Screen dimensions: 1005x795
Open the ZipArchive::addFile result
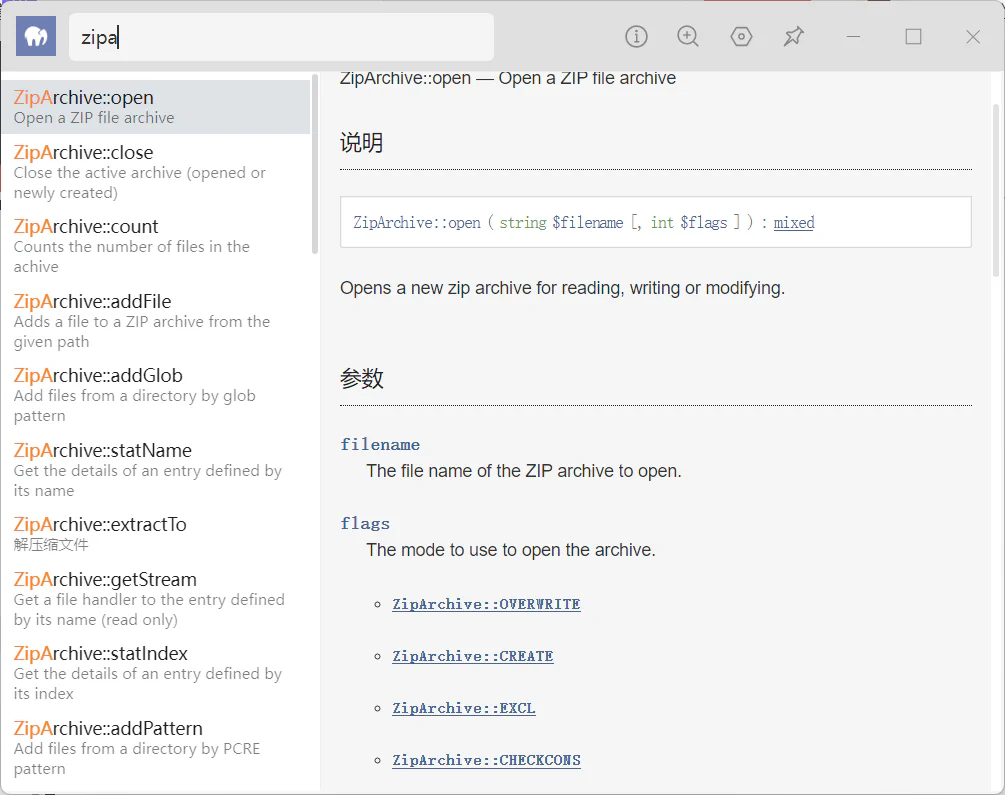point(156,321)
